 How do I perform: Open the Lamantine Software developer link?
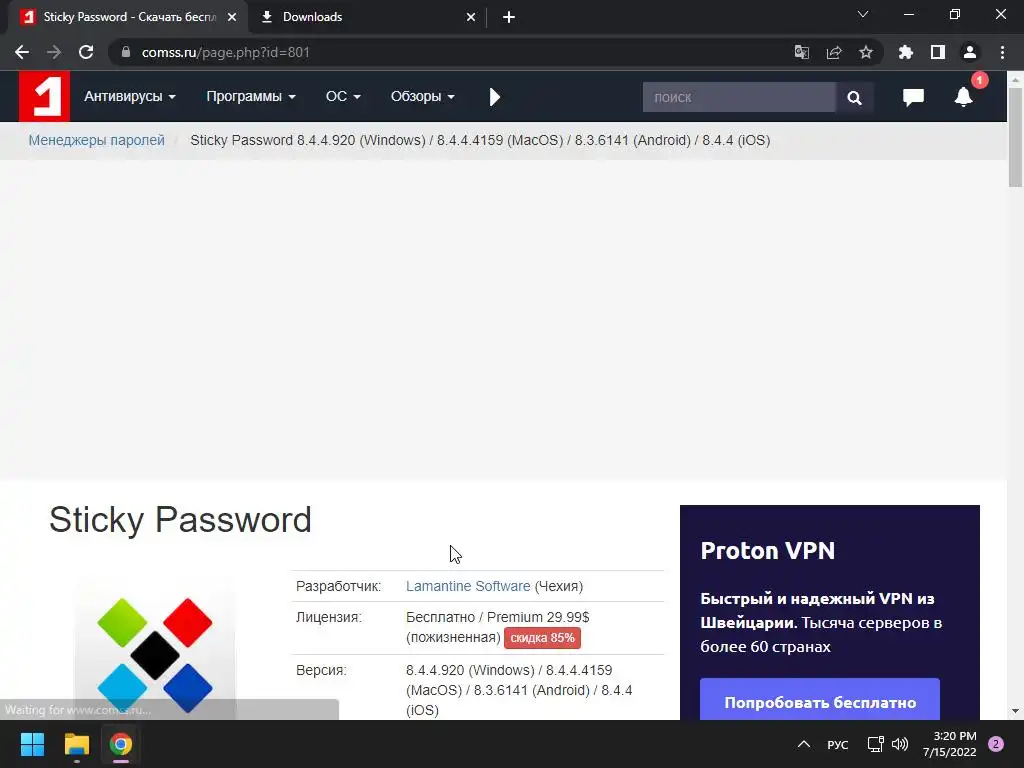468,586
